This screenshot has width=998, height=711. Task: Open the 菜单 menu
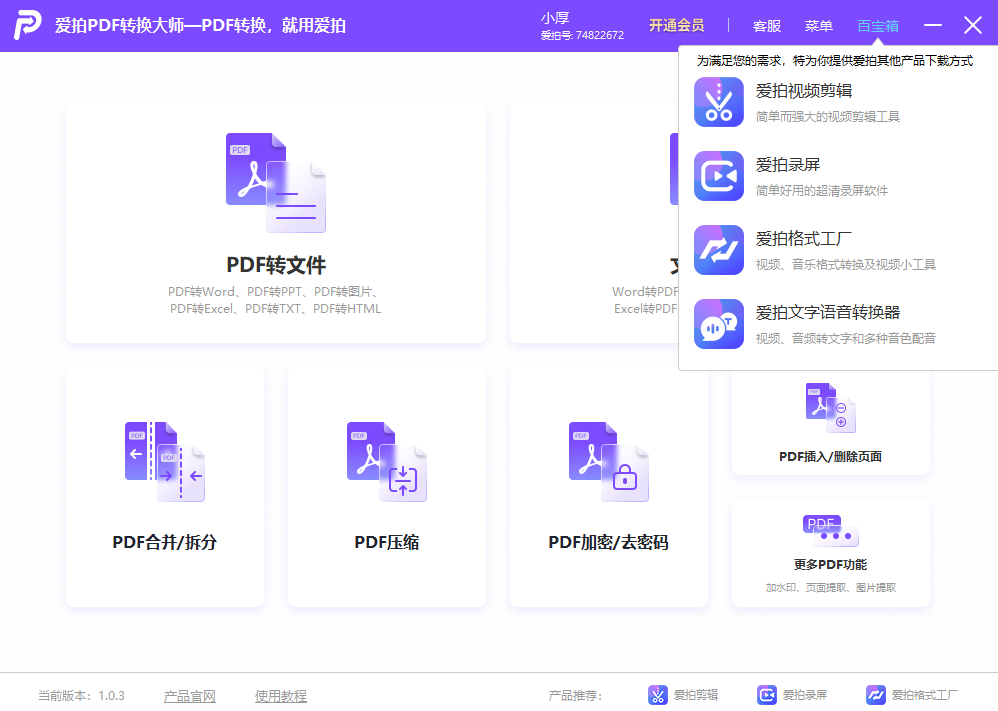coord(819,26)
